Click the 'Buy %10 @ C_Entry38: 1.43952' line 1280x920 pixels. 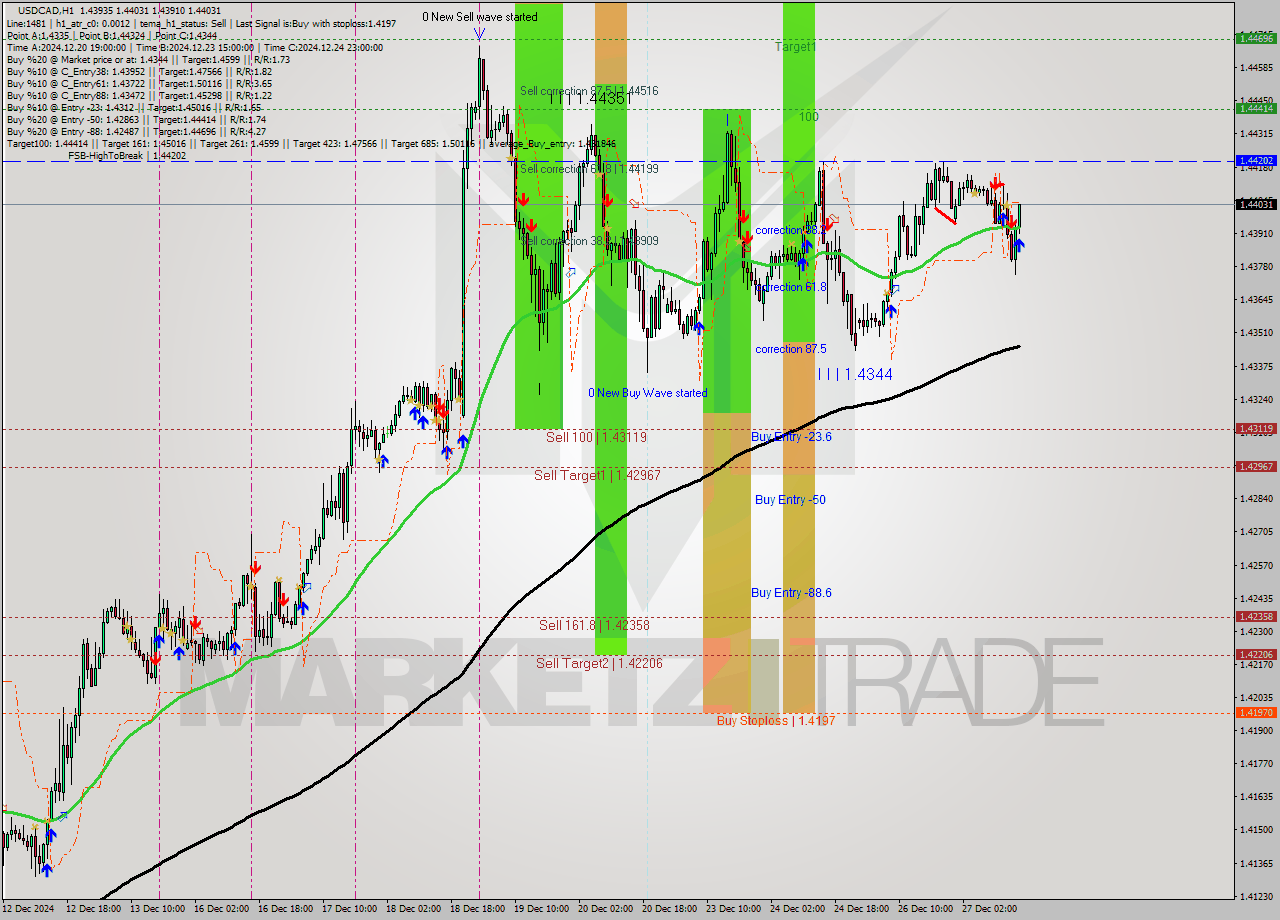click(x=139, y=71)
